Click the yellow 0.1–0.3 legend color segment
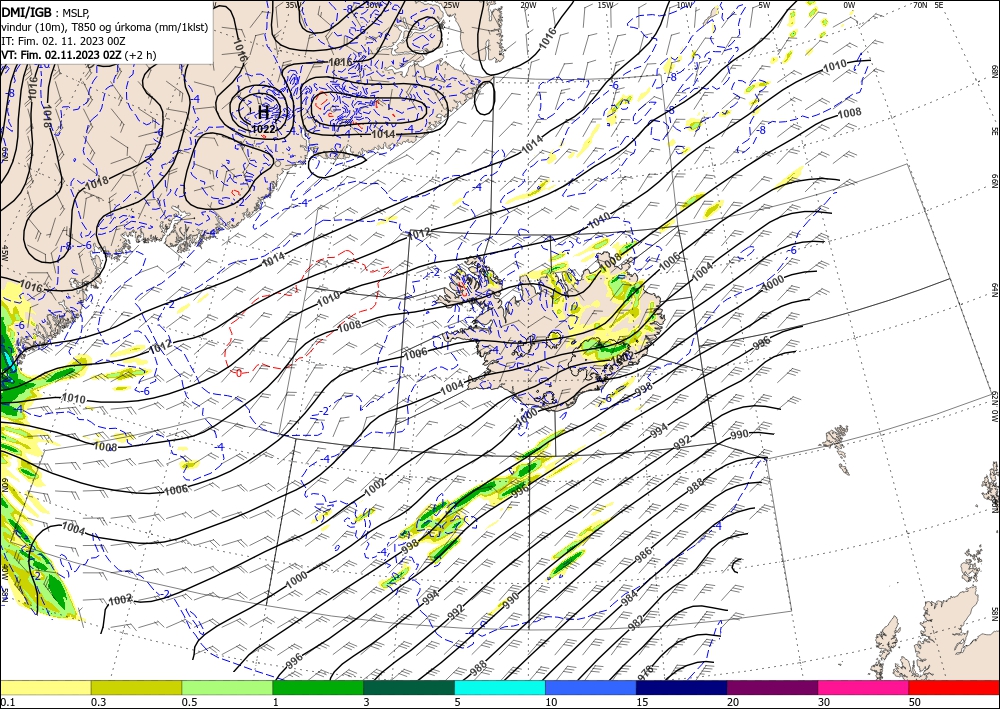The width and height of the screenshot is (1000, 709). (x=45, y=687)
